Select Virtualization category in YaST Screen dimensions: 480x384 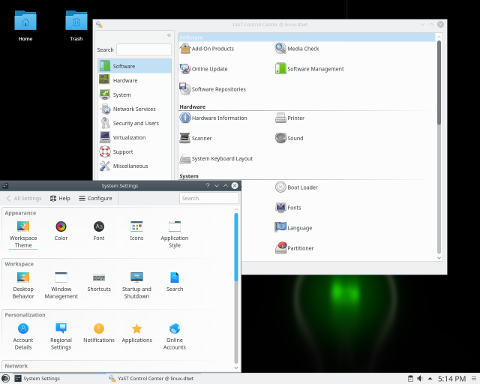coord(135,137)
